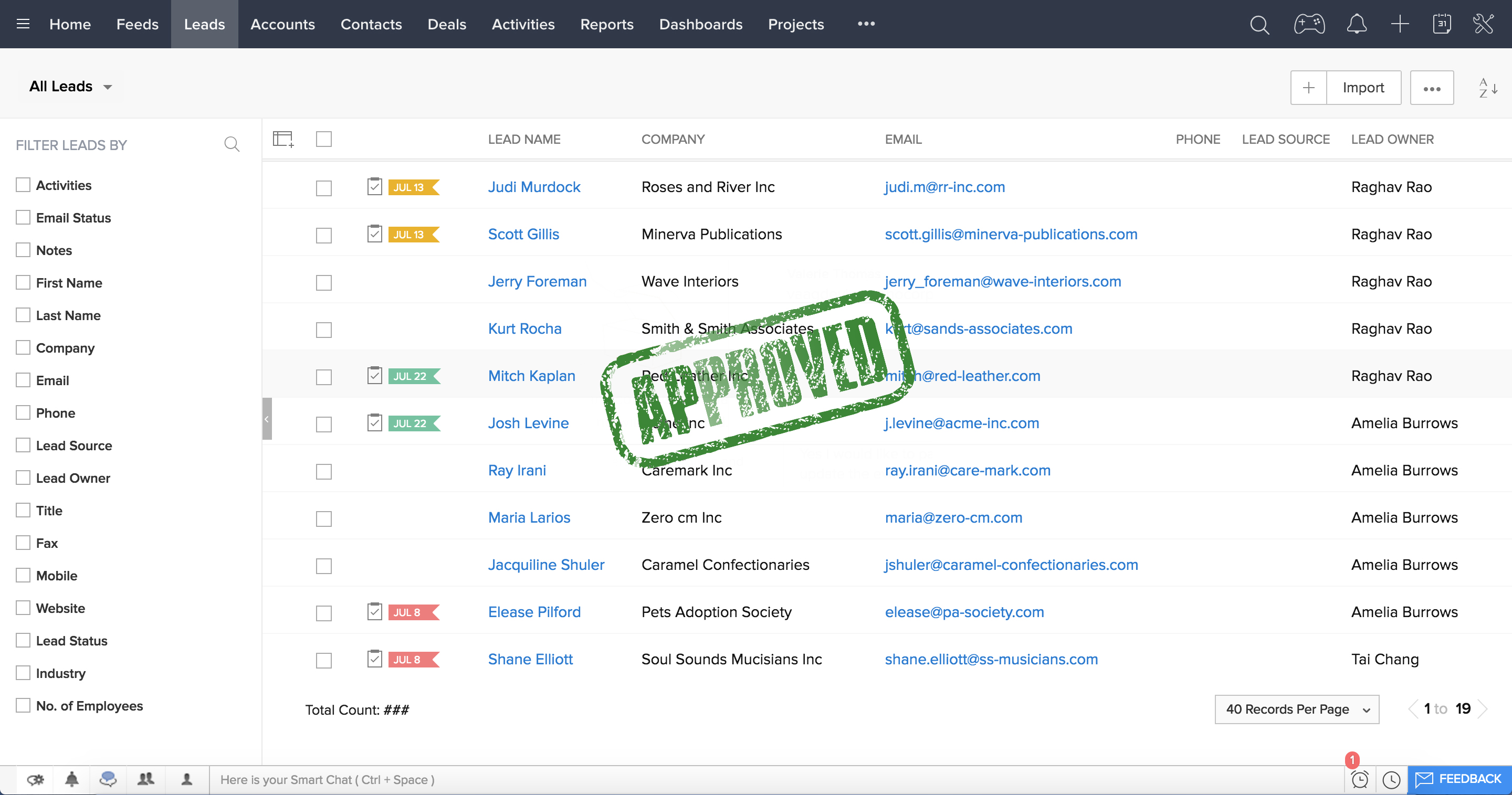Search filters with magnifier in sidebar
The width and height of the screenshot is (1512, 795).
[232, 144]
